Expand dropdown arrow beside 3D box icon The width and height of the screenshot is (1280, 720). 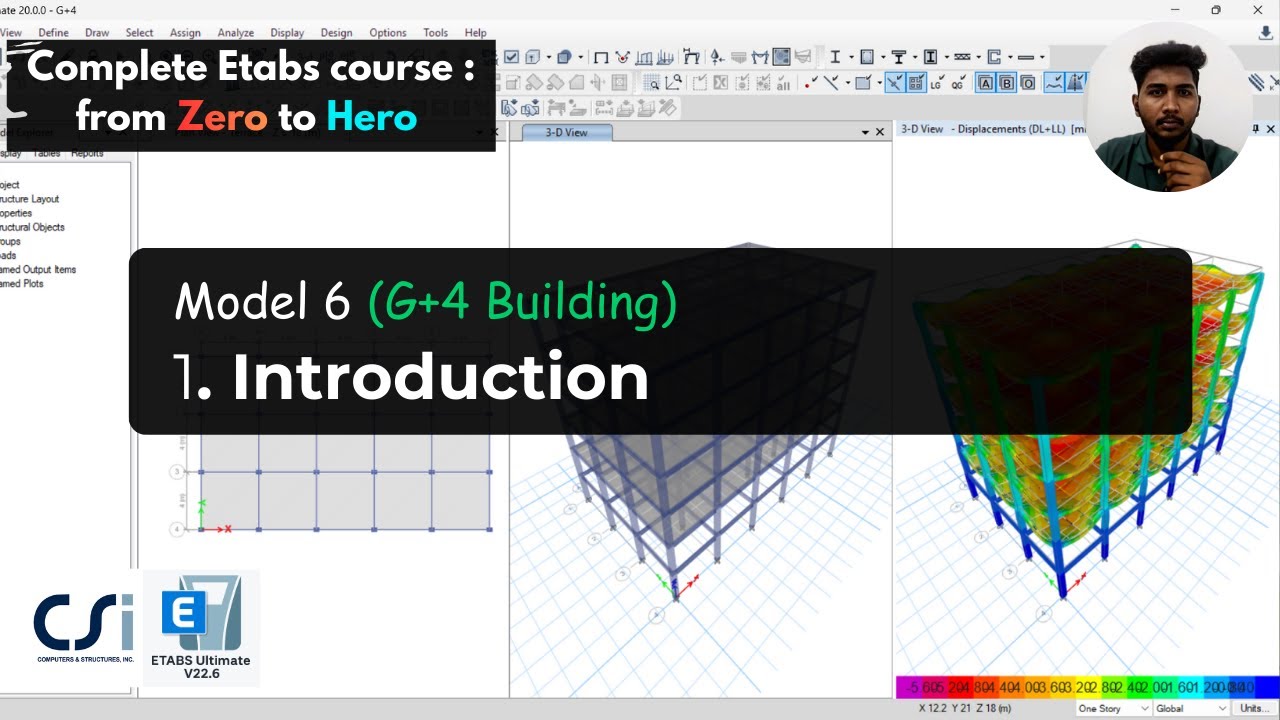coord(548,57)
